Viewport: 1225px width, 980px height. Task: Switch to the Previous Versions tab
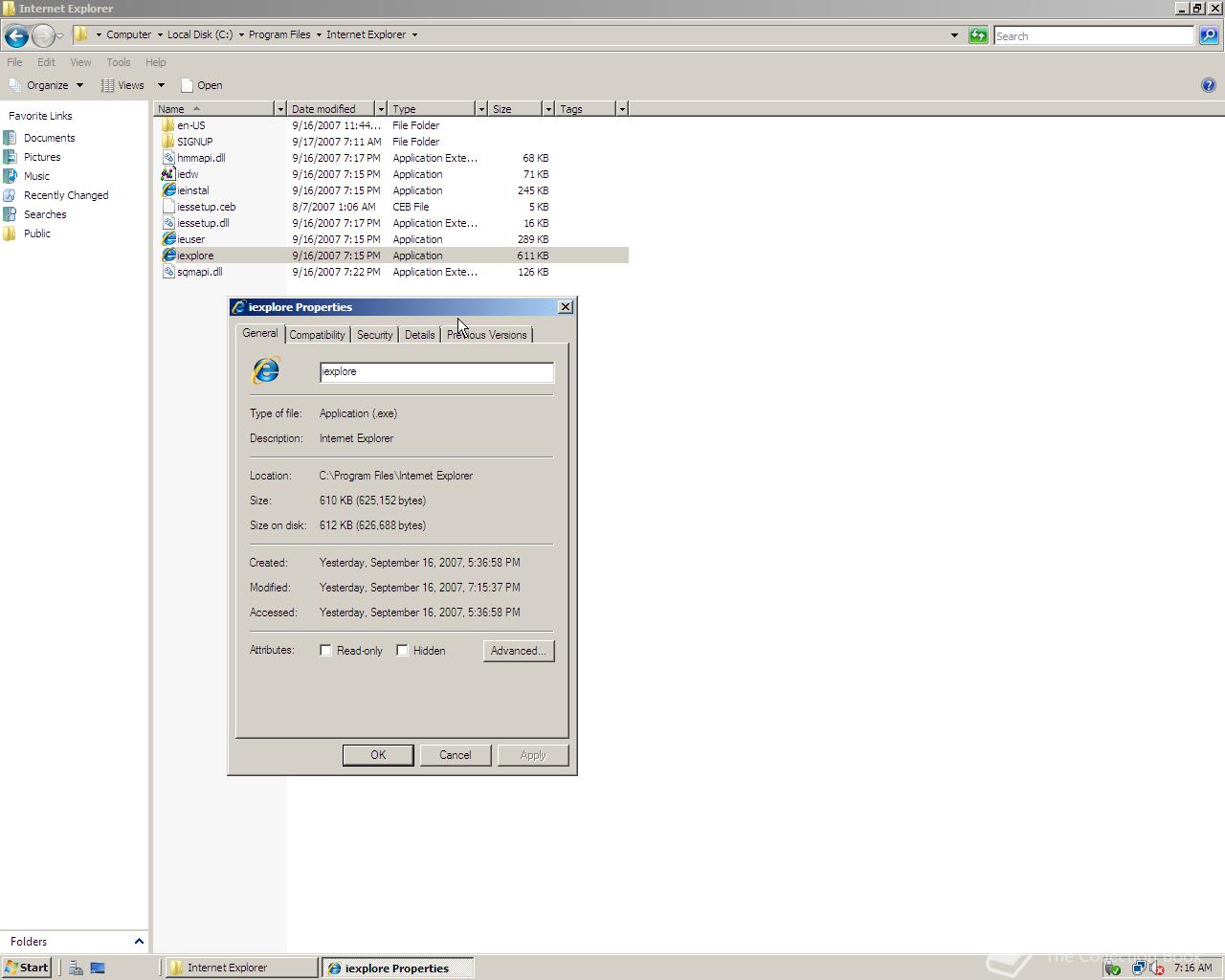point(486,335)
